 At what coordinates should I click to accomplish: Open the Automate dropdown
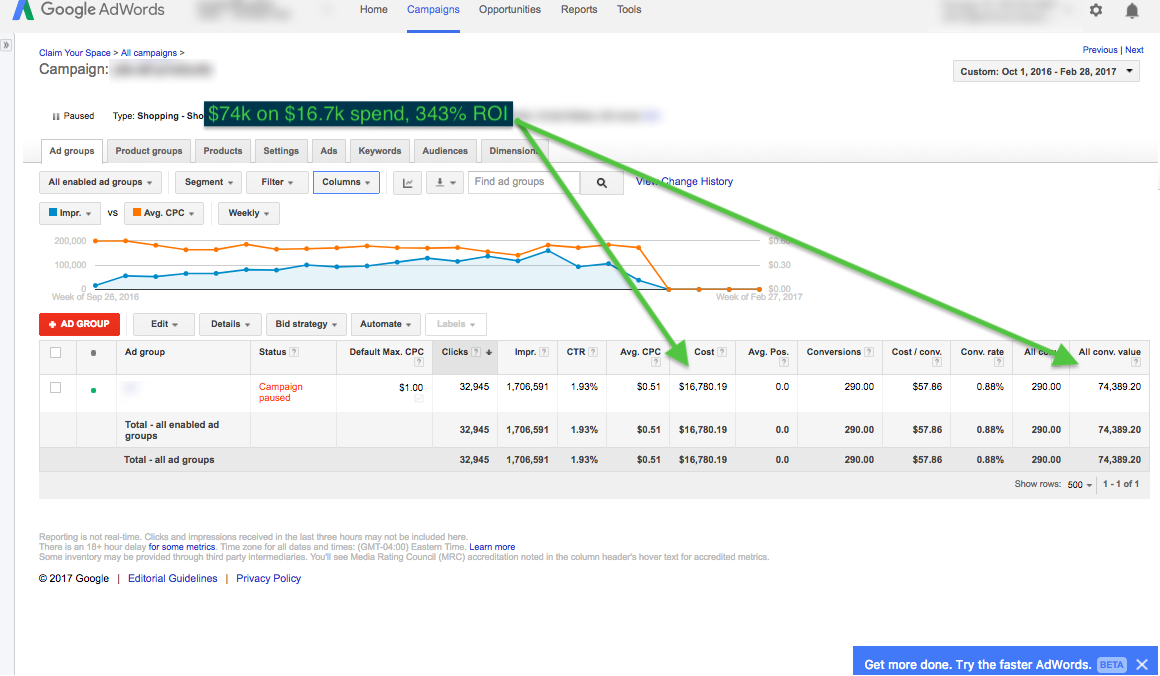click(x=385, y=324)
